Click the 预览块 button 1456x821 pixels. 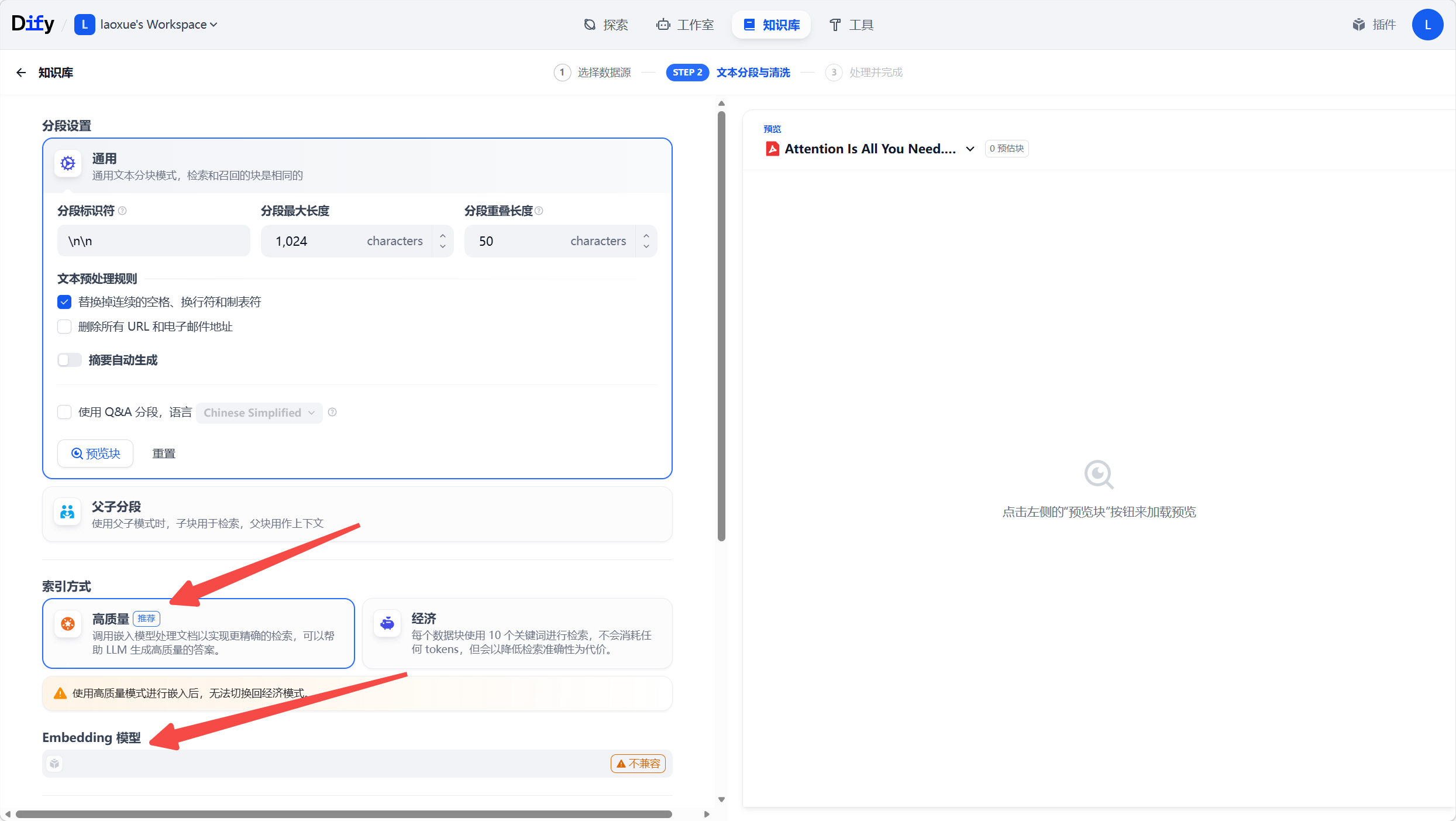point(95,454)
